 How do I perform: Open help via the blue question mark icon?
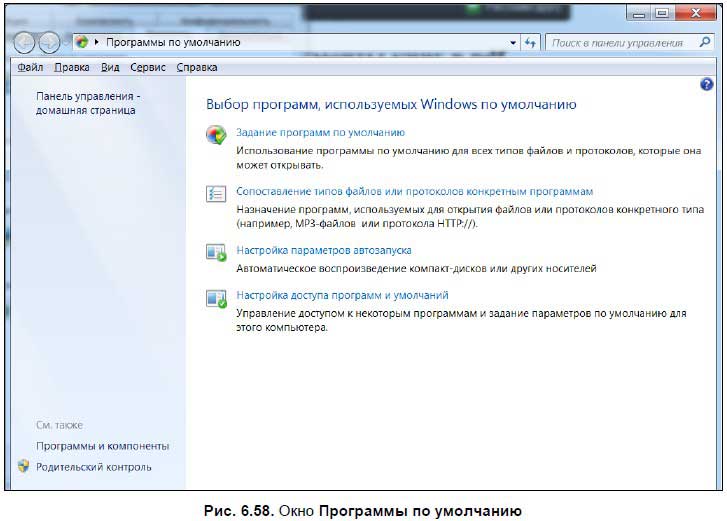pos(707,84)
